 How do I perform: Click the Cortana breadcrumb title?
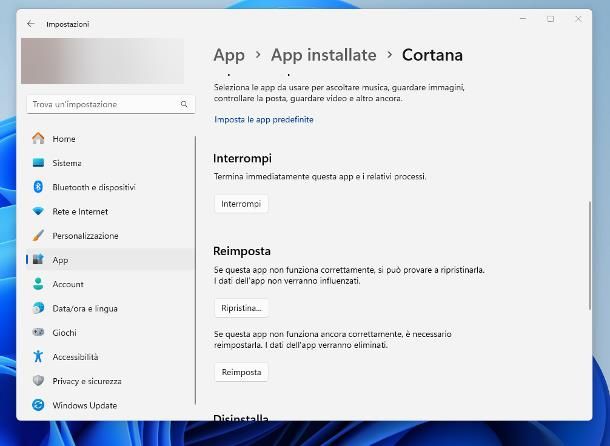[x=432, y=55]
